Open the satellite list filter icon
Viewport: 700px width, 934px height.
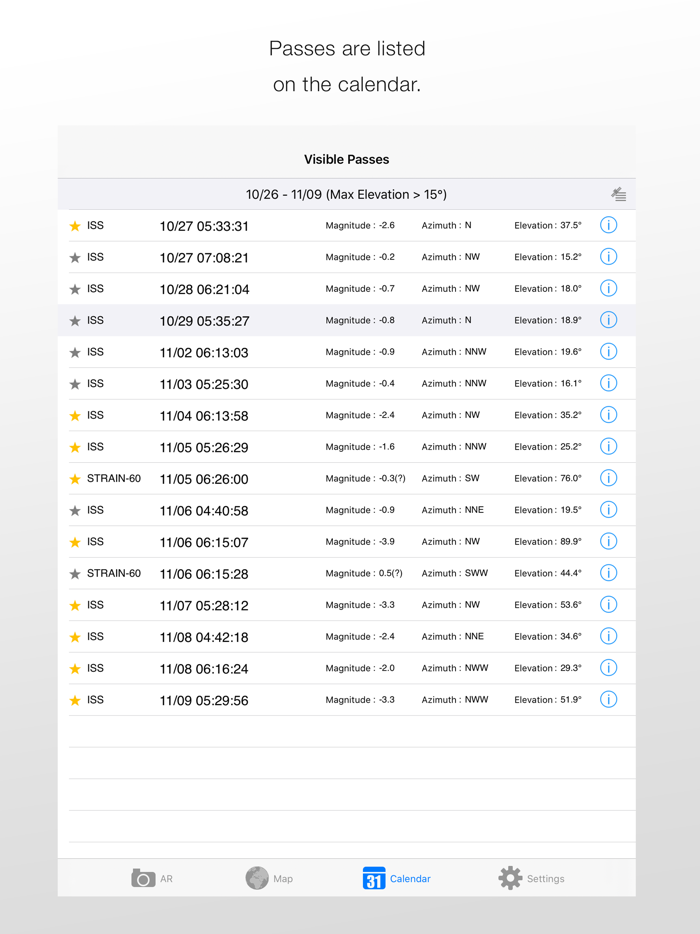[x=618, y=194]
